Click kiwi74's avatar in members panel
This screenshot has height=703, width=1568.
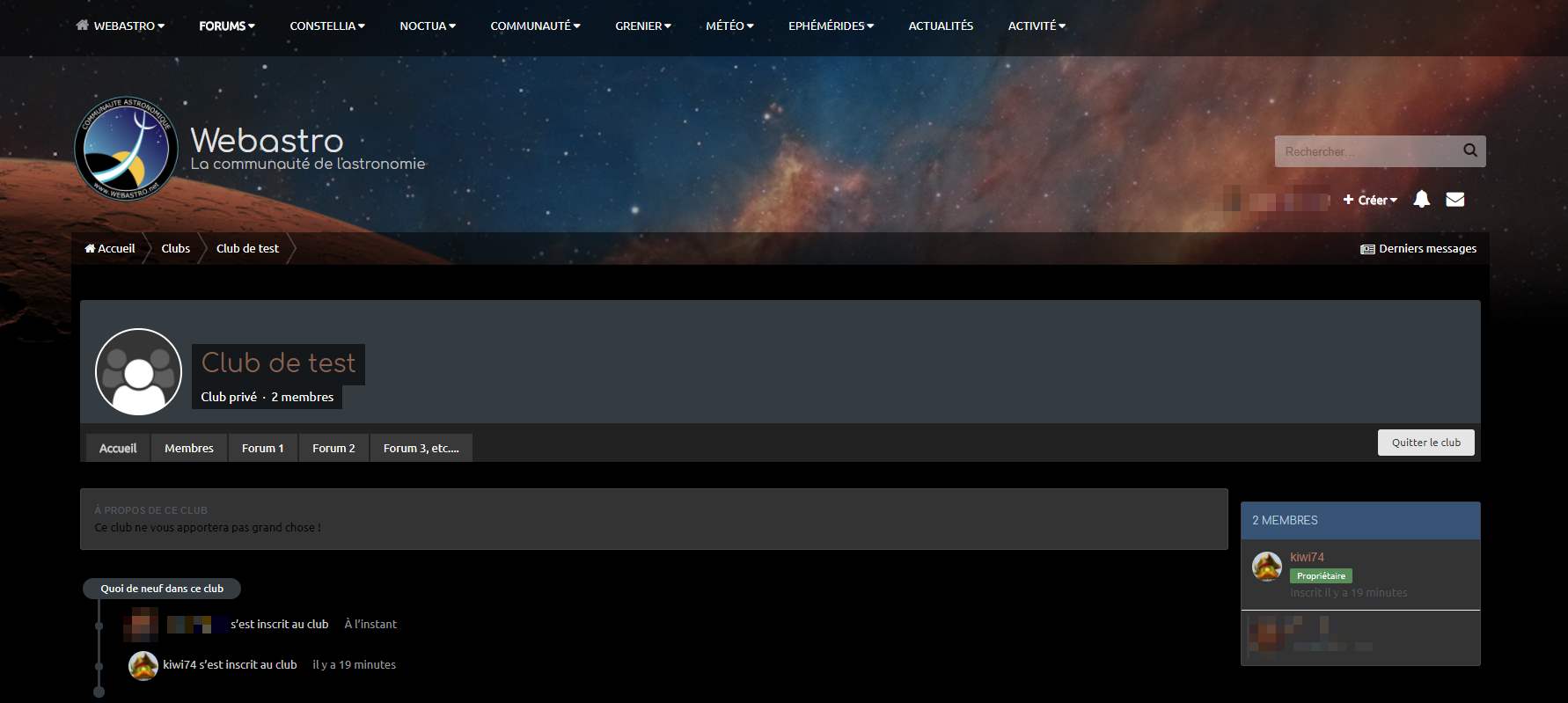tap(1267, 567)
